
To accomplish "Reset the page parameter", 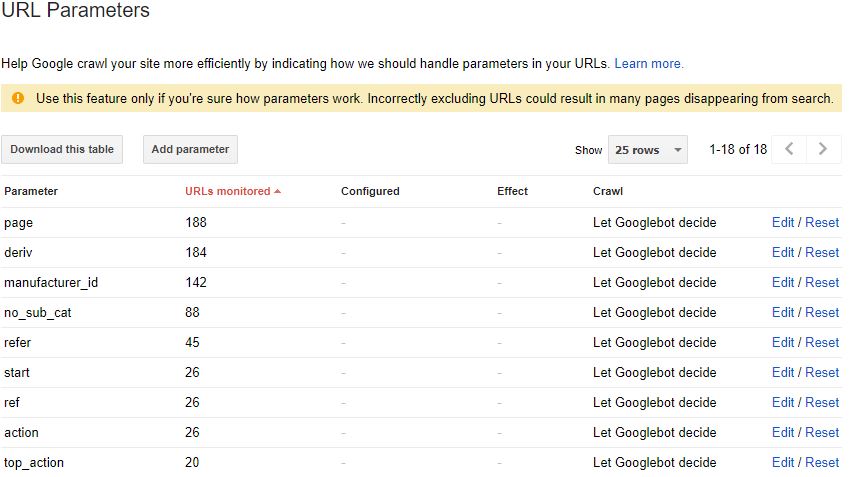I will coord(822,223).
